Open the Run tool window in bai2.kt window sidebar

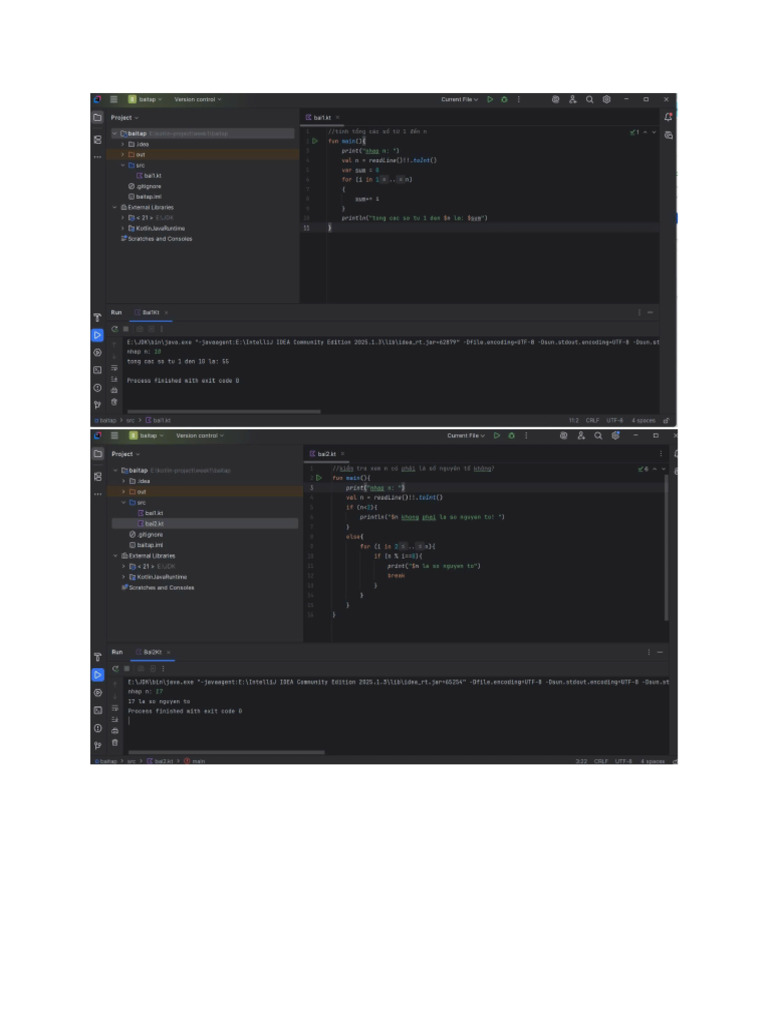(x=97, y=675)
